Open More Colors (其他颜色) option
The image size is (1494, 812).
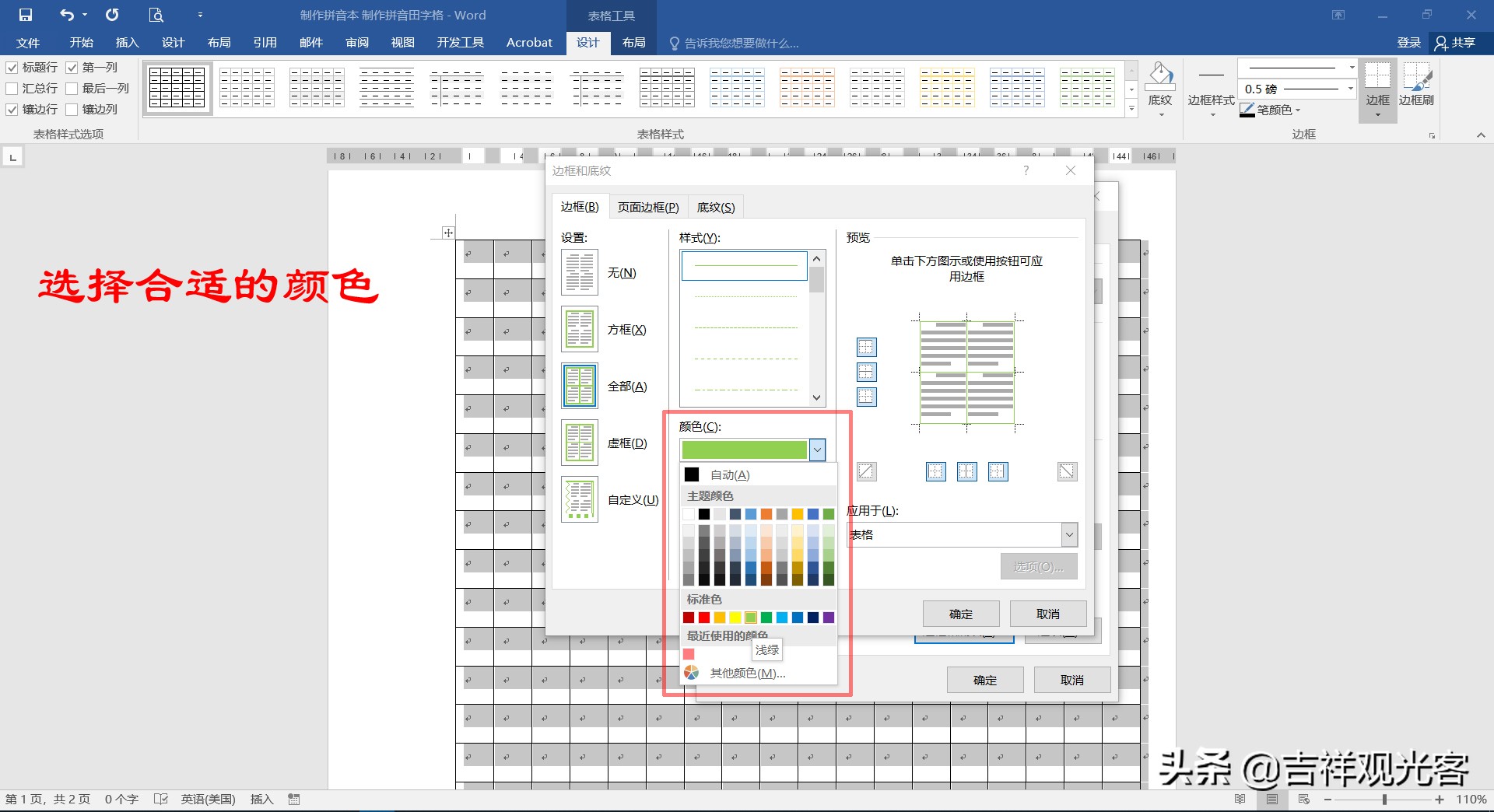click(x=747, y=673)
